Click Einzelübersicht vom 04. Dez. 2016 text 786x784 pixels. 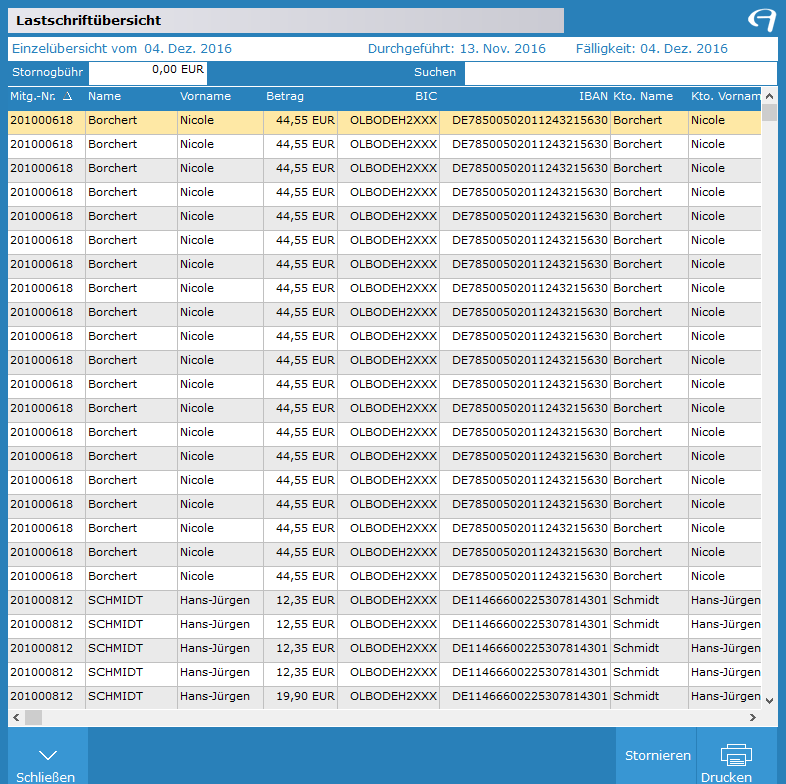click(x=122, y=49)
